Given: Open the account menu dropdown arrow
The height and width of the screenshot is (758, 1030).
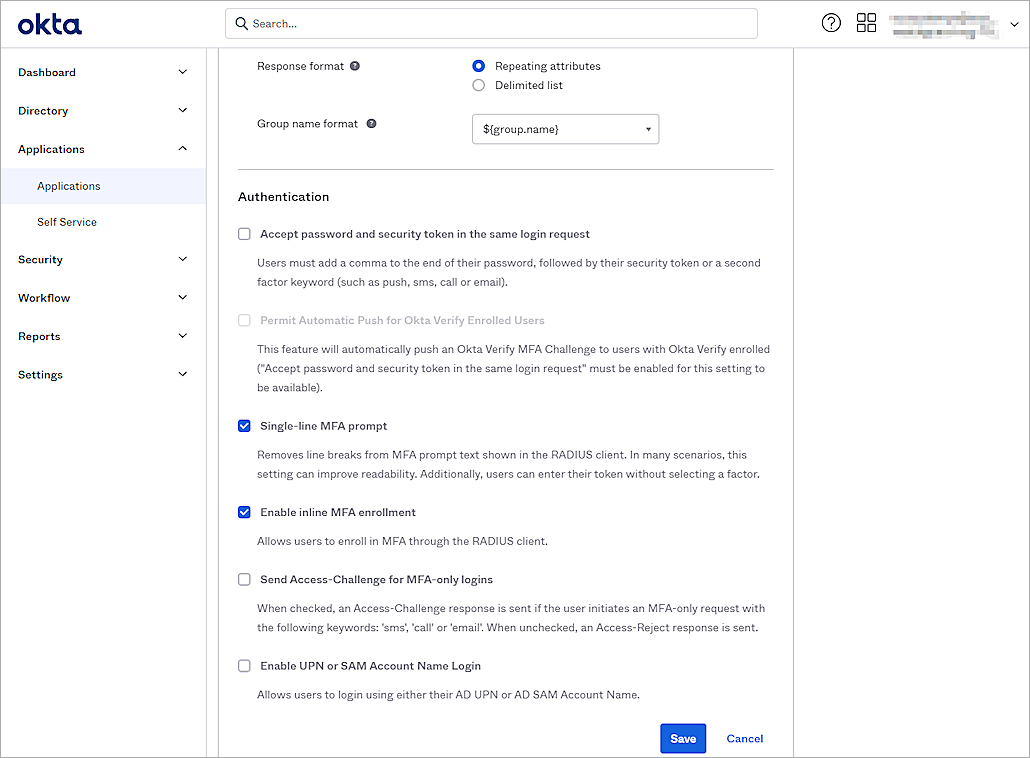Looking at the screenshot, I should click(1013, 22).
